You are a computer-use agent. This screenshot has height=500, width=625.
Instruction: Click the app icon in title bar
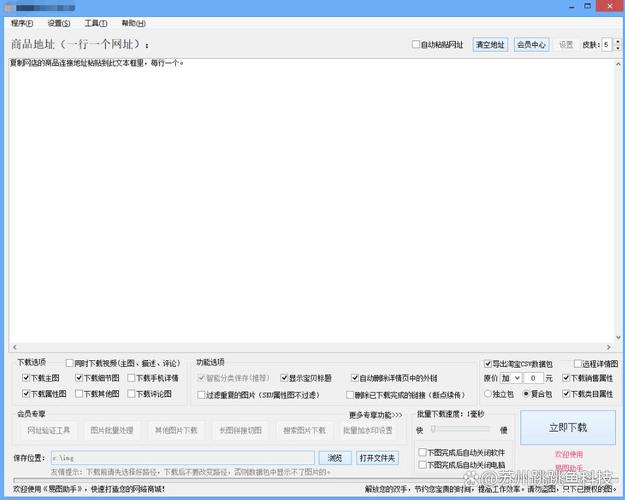8,7
